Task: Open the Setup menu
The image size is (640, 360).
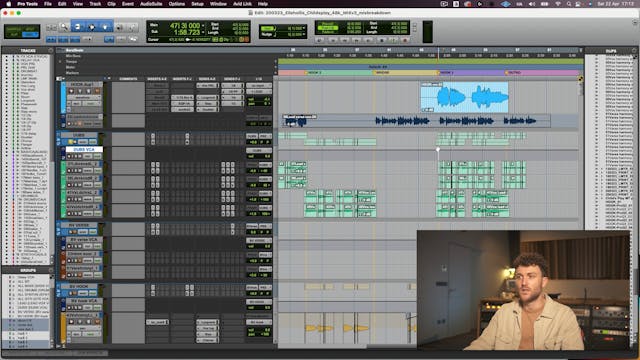Action: (198, 4)
